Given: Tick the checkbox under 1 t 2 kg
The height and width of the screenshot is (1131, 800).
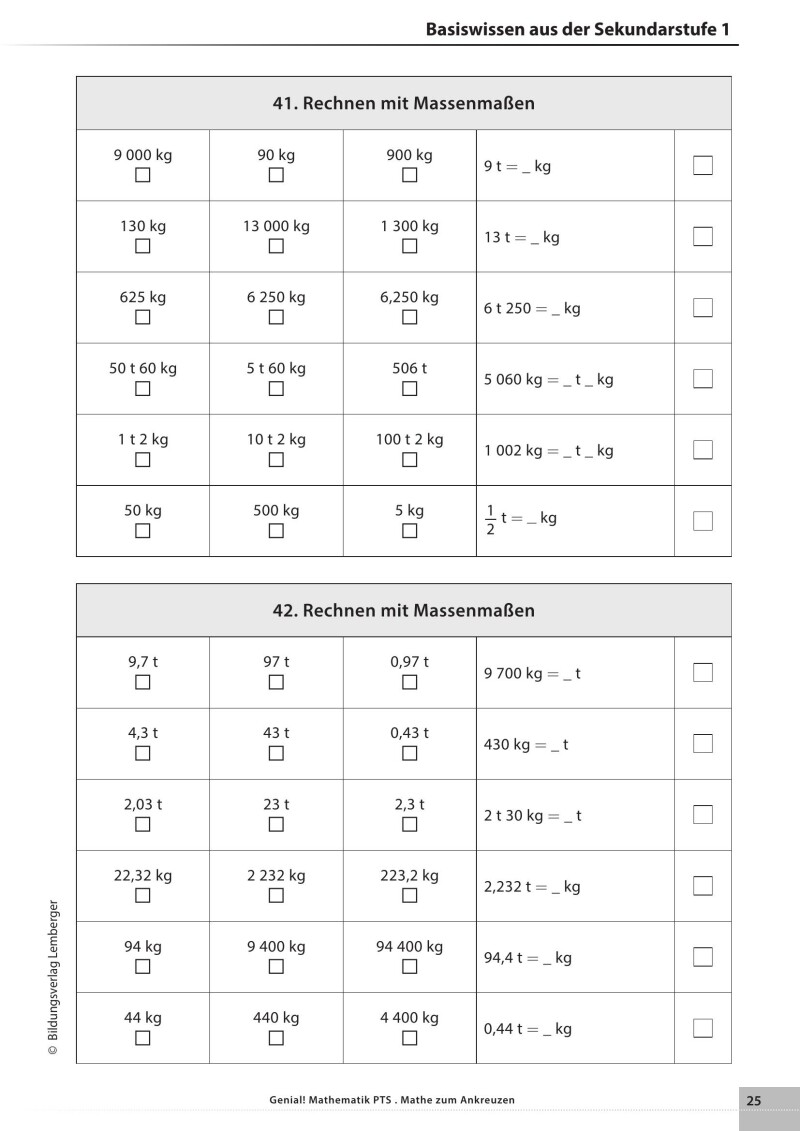Looking at the screenshot, I should pos(143,460).
